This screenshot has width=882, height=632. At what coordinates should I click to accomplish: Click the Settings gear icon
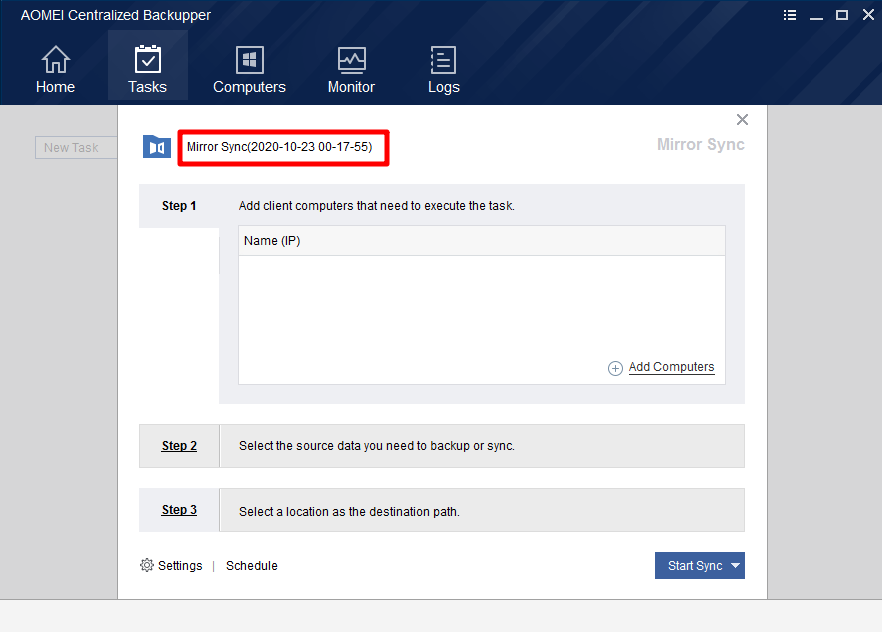[147, 565]
